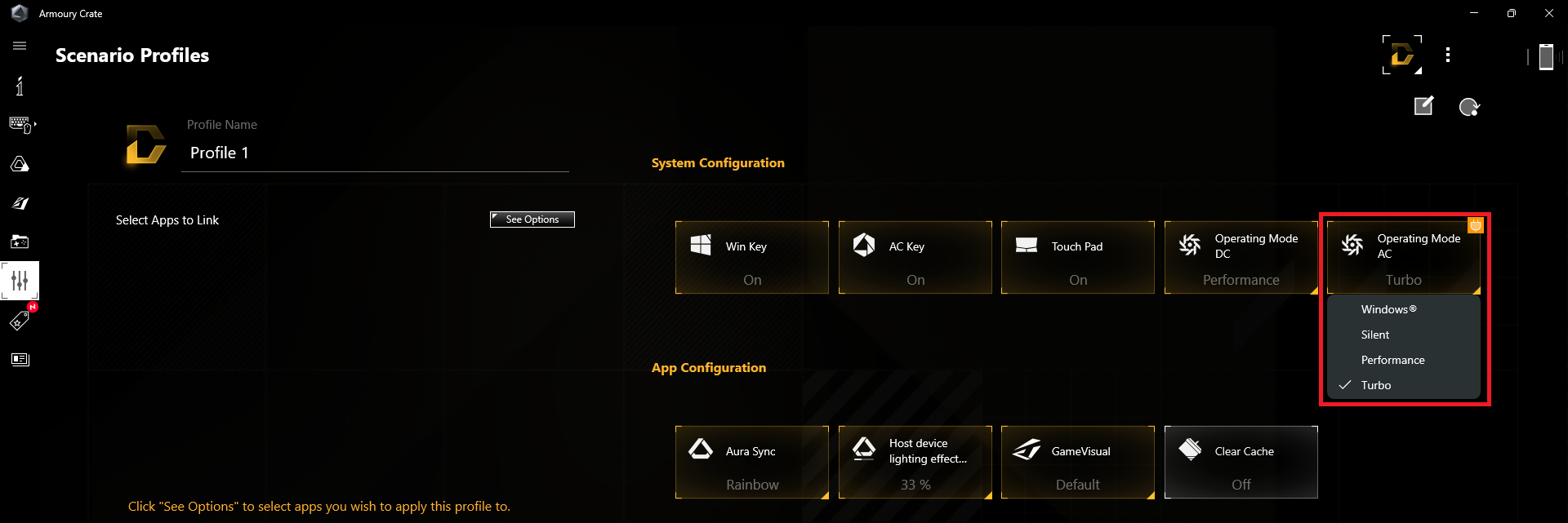Click the reset/refresh profile icon

(x=1469, y=107)
